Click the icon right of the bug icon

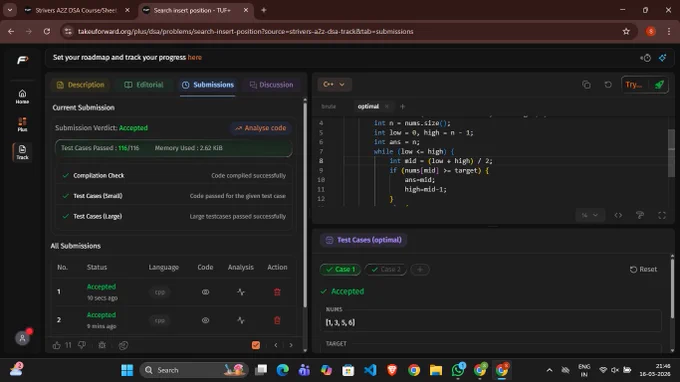point(123,345)
